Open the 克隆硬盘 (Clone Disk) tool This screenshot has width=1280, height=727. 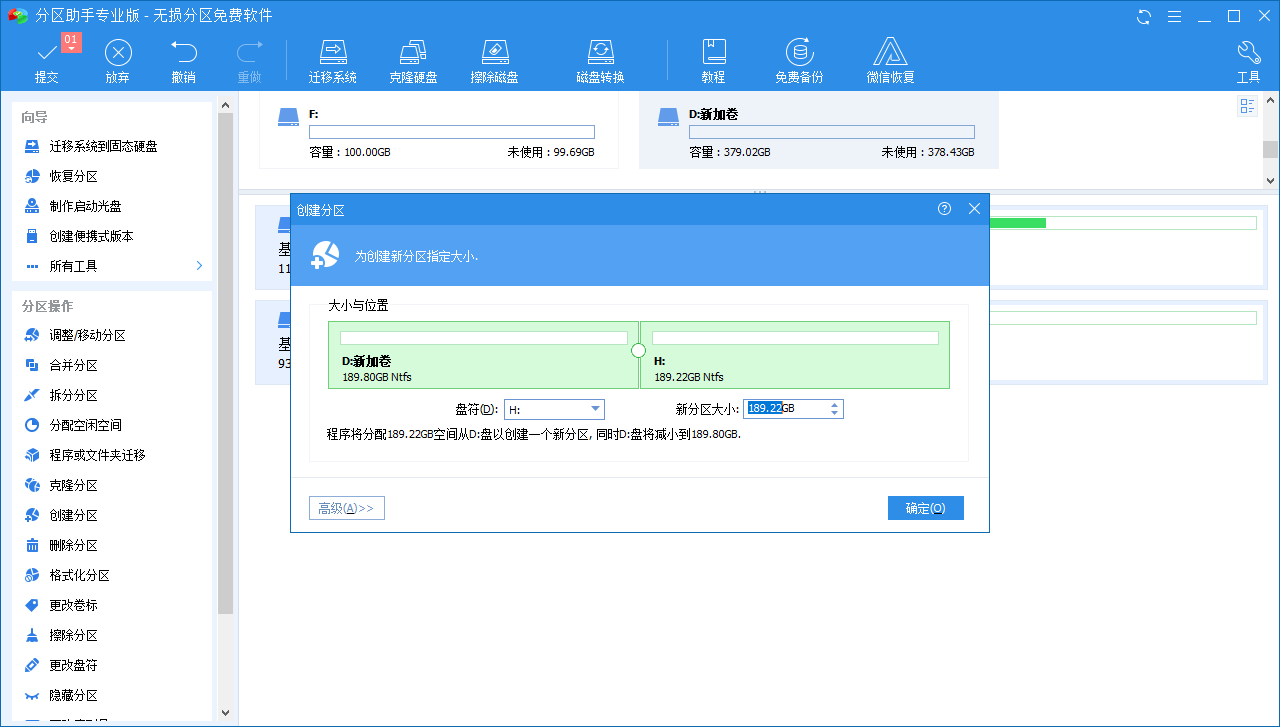click(413, 59)
